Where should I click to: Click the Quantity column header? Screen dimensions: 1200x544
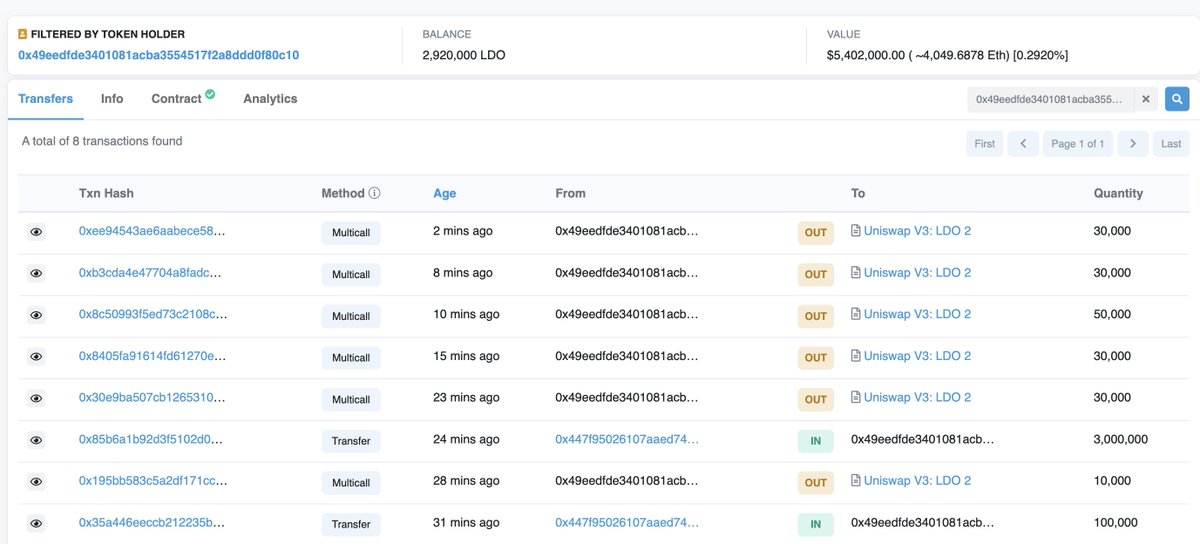[1118, 193]
